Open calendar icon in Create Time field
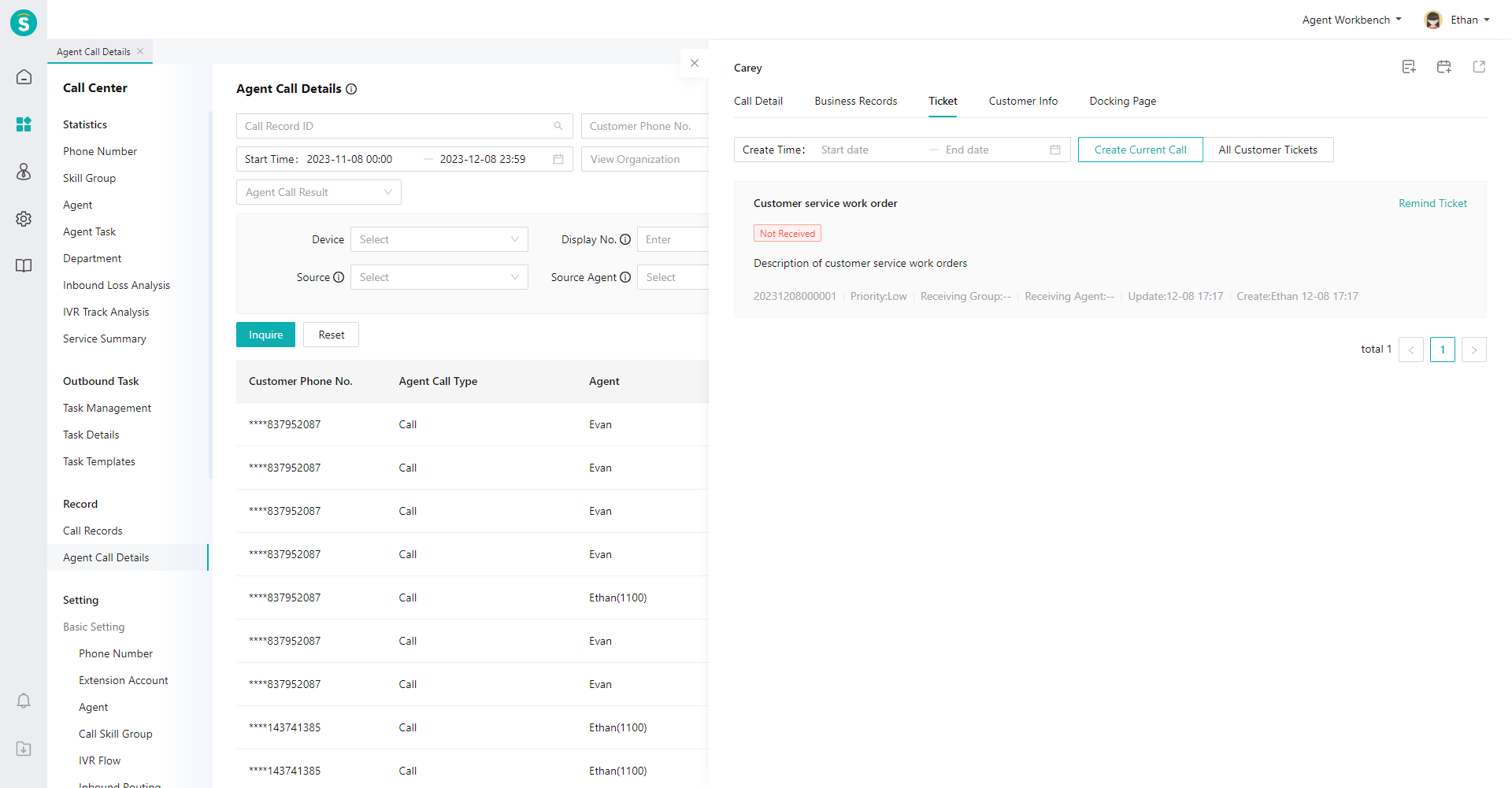 click(1055, 150)
